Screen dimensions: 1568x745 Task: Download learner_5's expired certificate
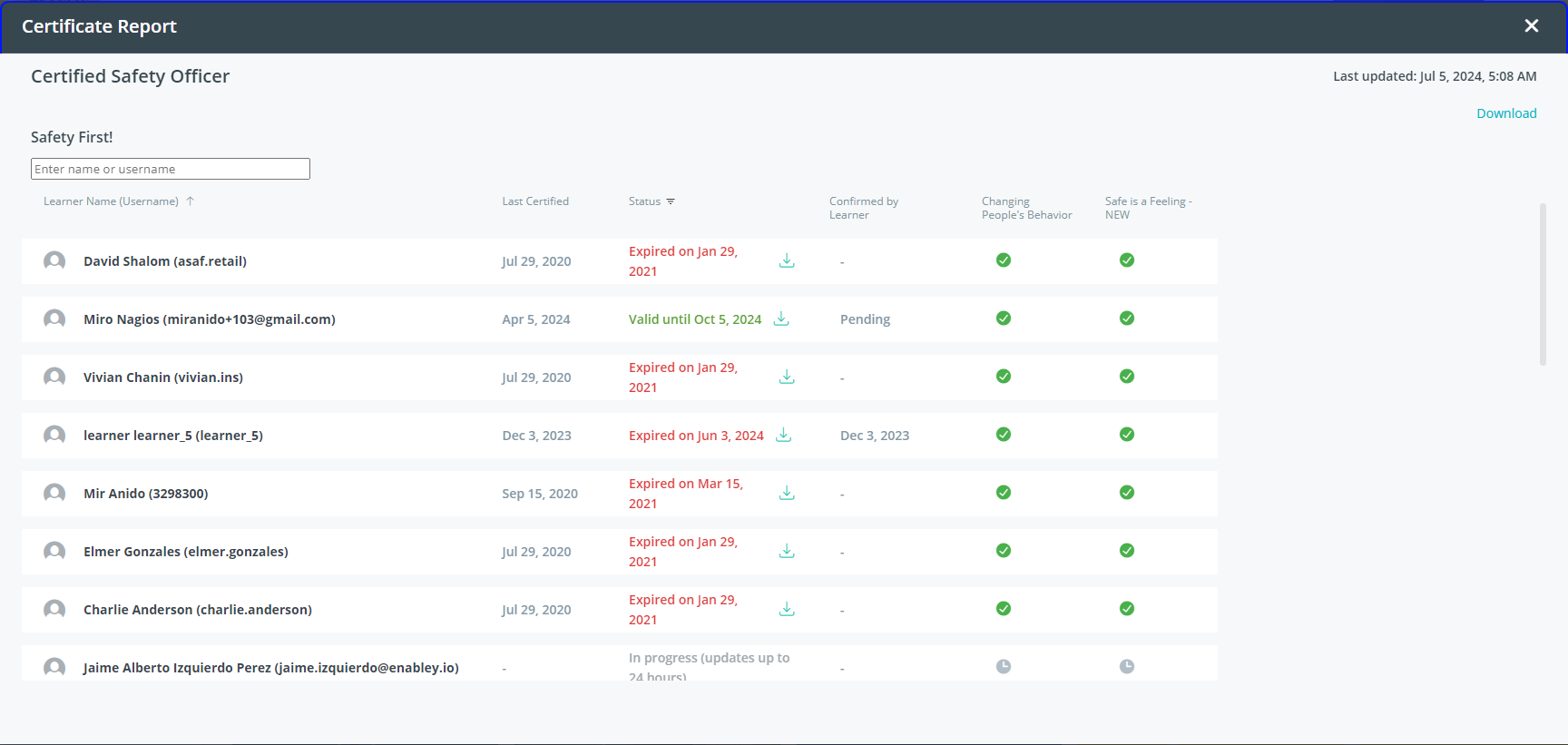[x=784, y=436]
